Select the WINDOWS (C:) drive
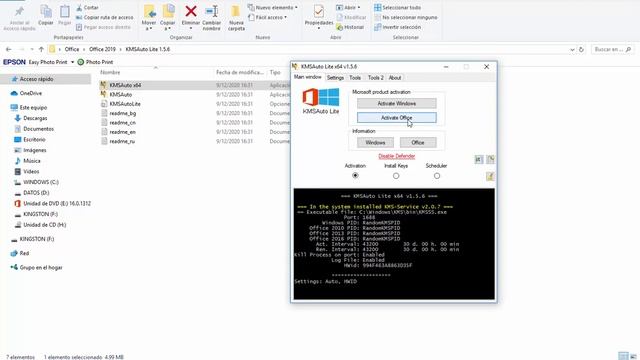Viewport: 640px width, 360px height. tap(41, 182)
